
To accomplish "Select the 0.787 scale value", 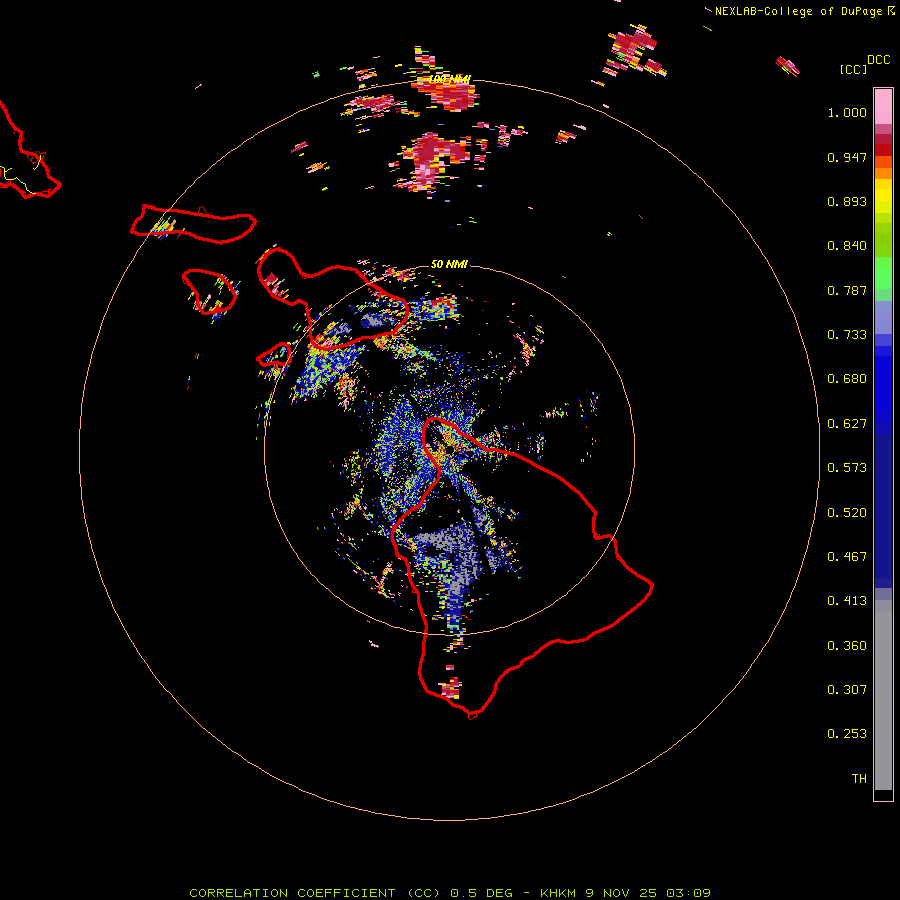I will click(x=847, y=290).
